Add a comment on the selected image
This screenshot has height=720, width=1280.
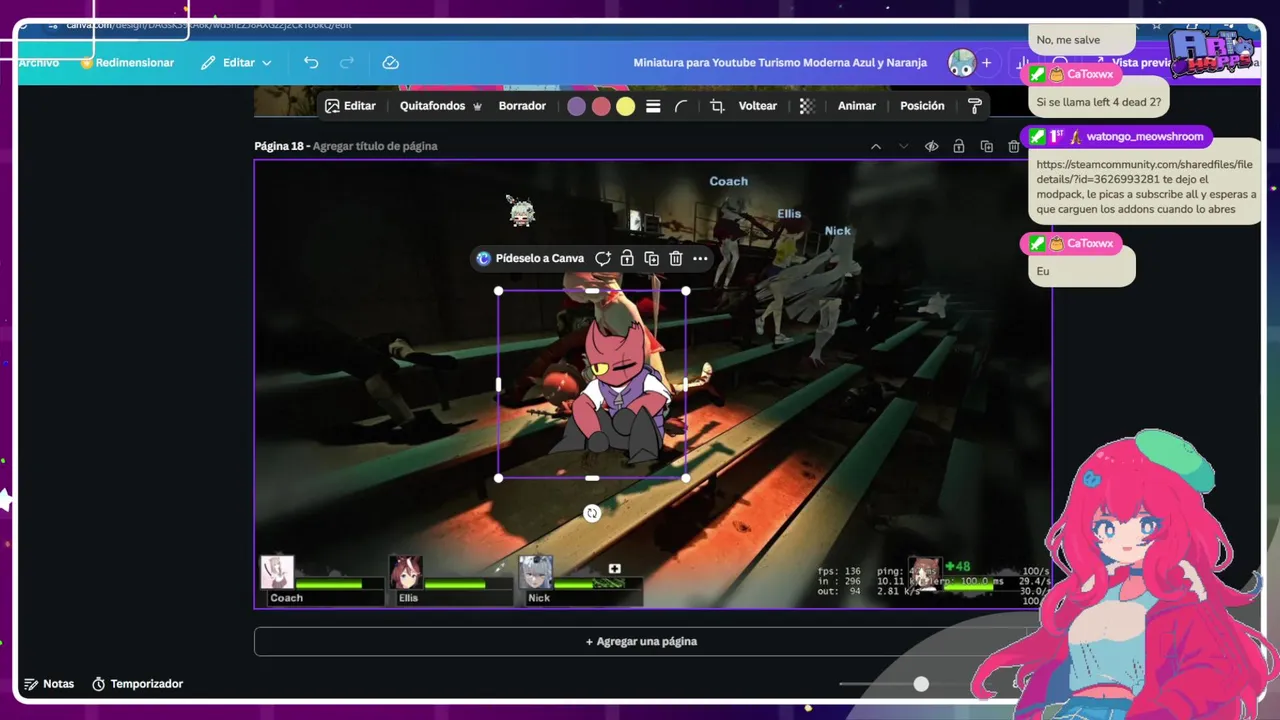(603, 258)
